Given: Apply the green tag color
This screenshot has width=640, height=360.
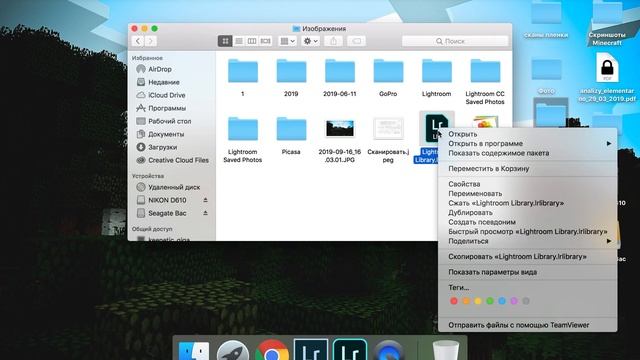Looking at the screenshot, I should tap(490, 301).
